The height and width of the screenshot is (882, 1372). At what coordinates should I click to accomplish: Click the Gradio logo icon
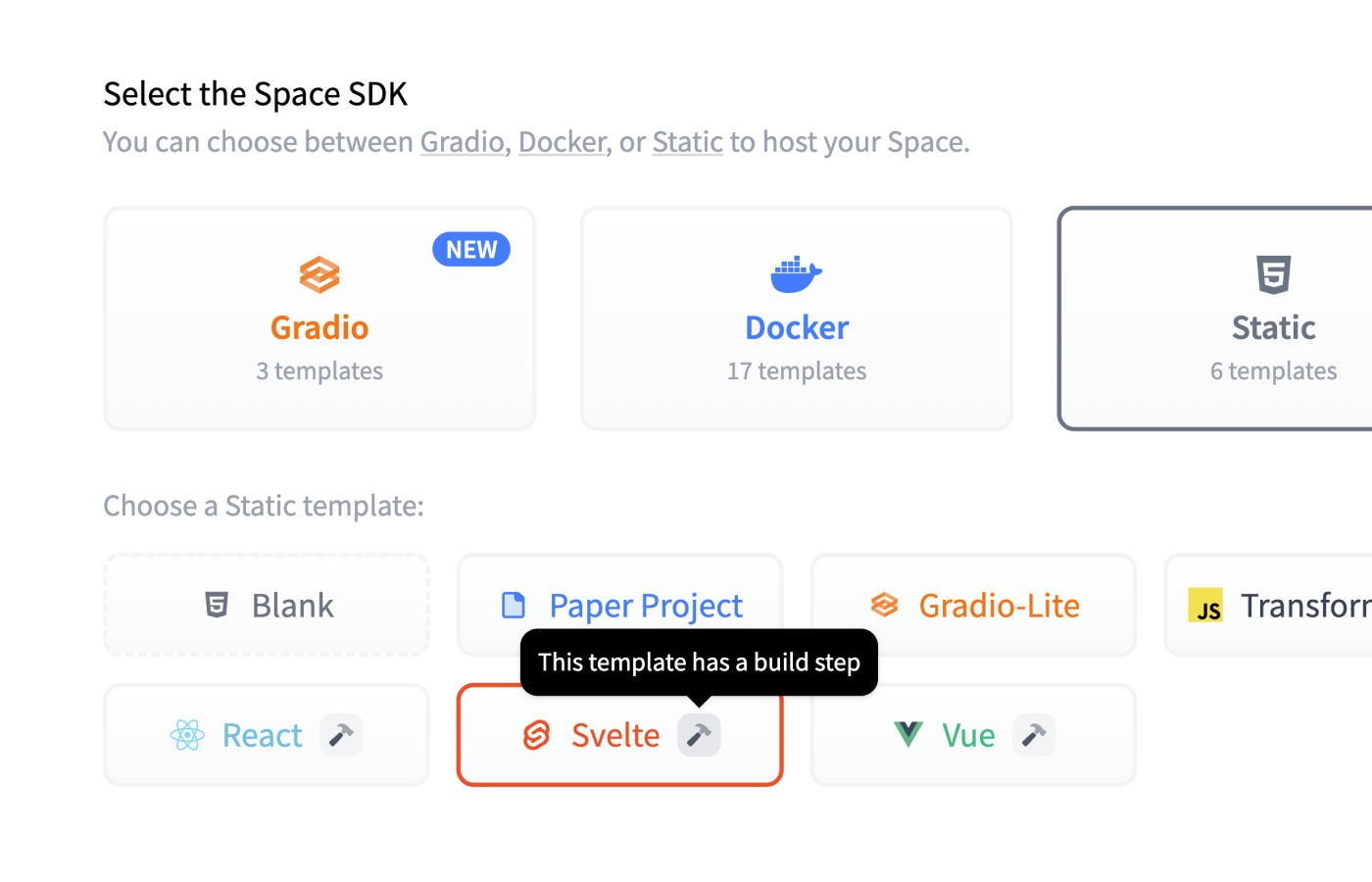click(x=319, y=275)
